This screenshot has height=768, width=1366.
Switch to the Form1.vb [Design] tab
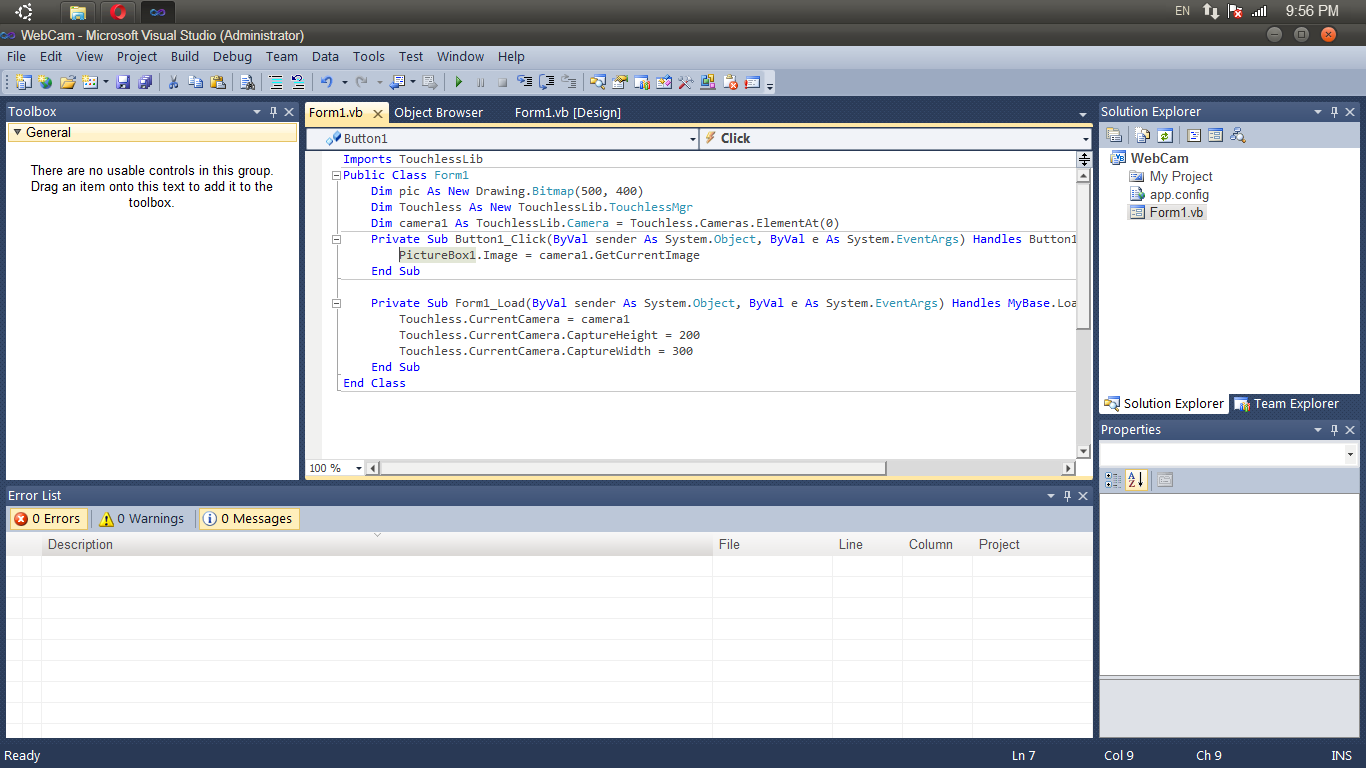[x=567, y=112]
